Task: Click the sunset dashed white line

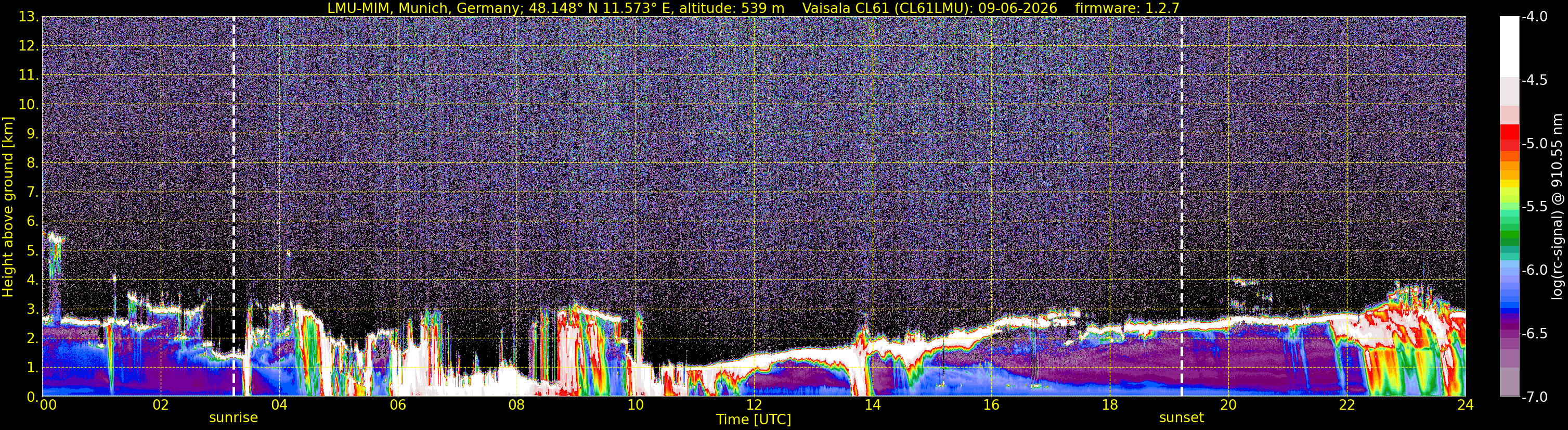Action: 1182,207
